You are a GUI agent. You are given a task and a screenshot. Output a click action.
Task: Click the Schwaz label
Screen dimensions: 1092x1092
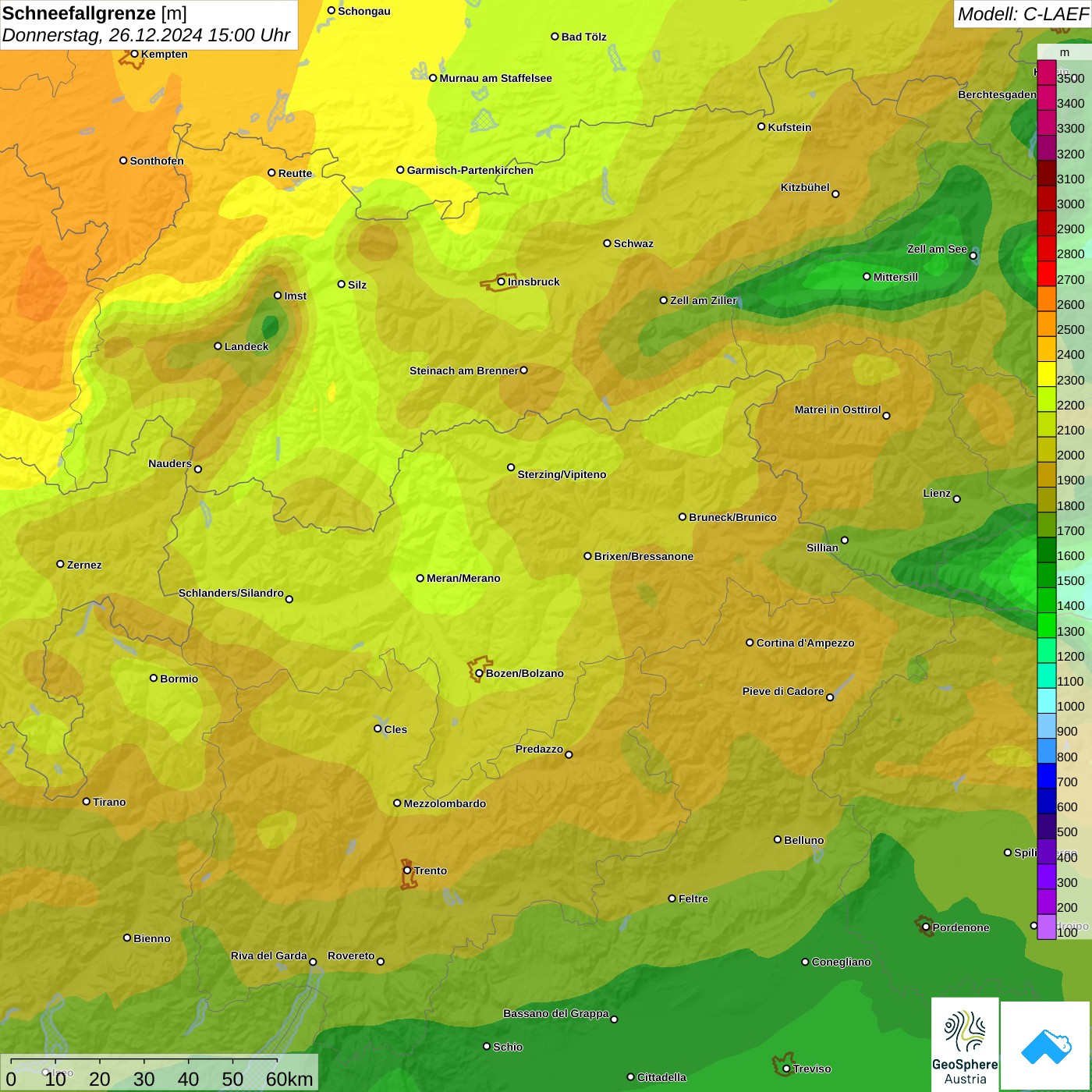[x=633, y=243]
